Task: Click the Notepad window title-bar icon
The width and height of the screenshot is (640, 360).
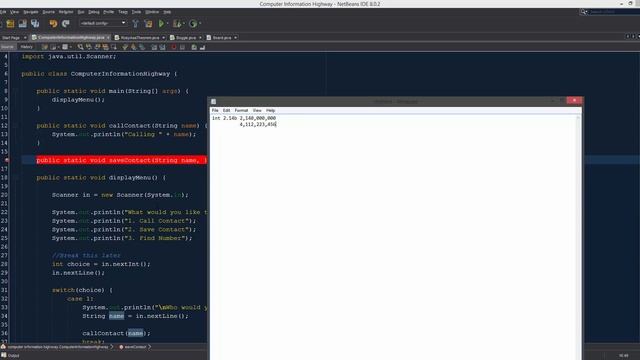Action: 213,101
